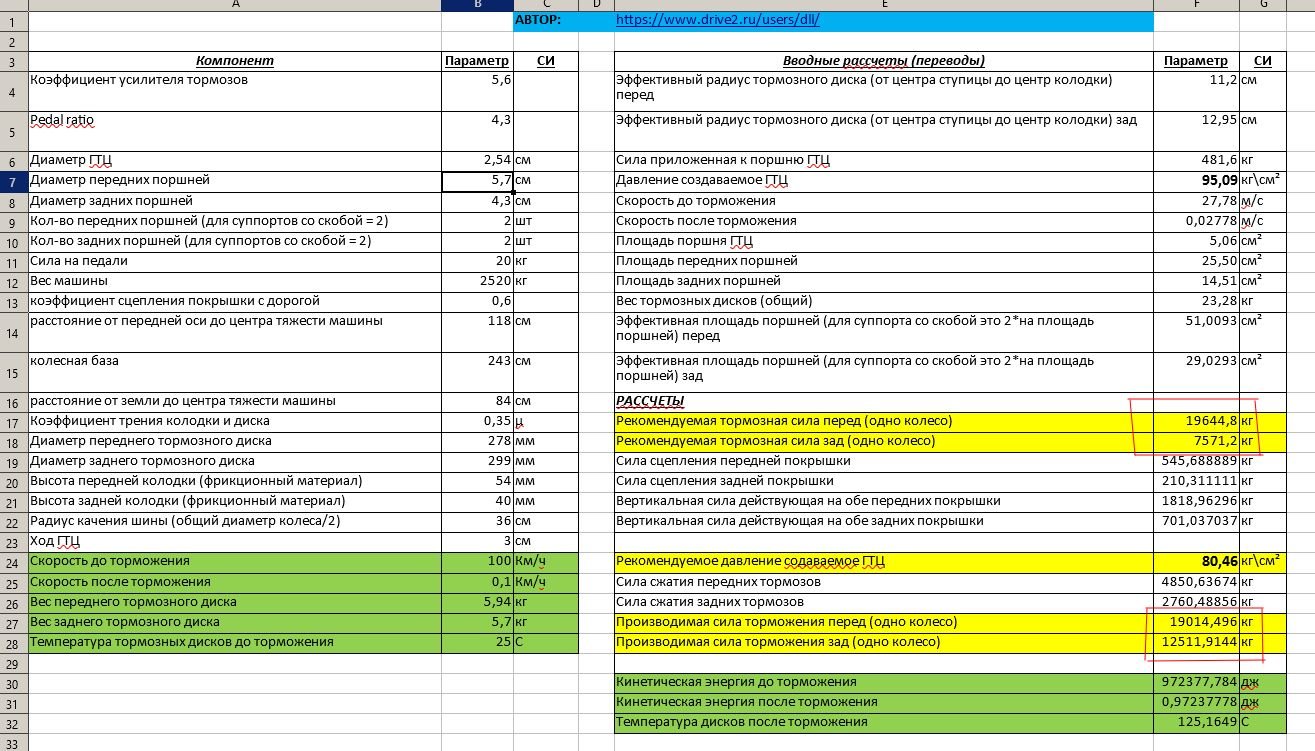Click the speed value 27,78 м/с
The width and height of the screenshot is (1315, 751).
pos(1196,201)
